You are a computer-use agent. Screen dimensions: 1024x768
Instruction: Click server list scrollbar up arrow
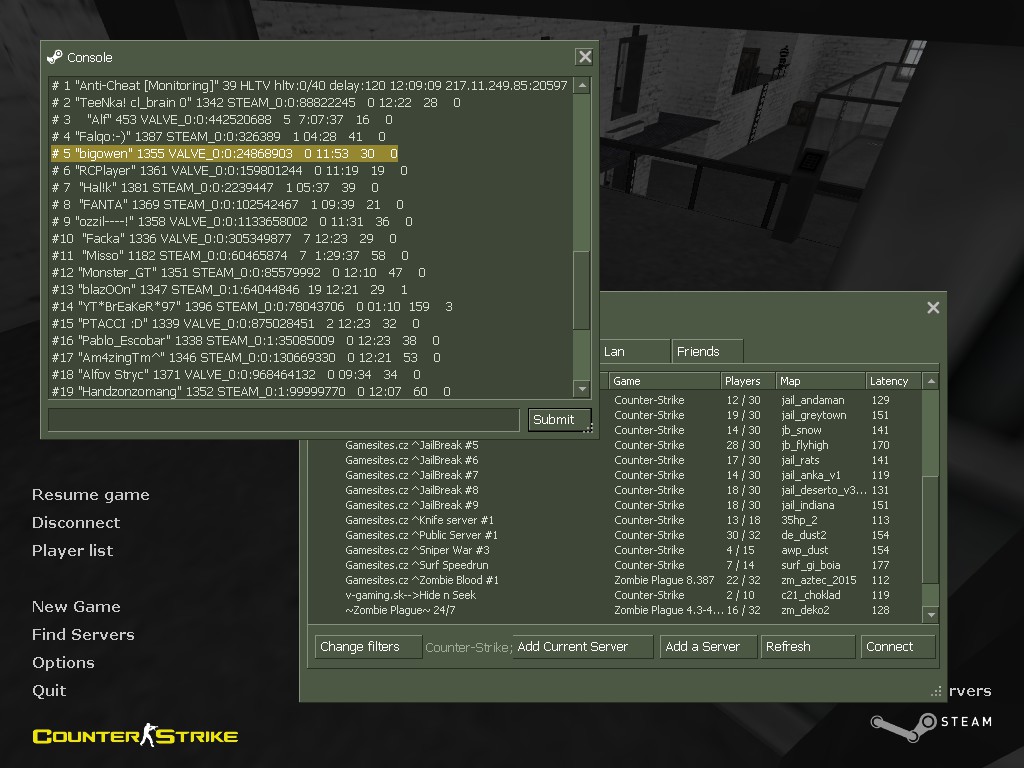pyautogui.click(x=931, y=381)
